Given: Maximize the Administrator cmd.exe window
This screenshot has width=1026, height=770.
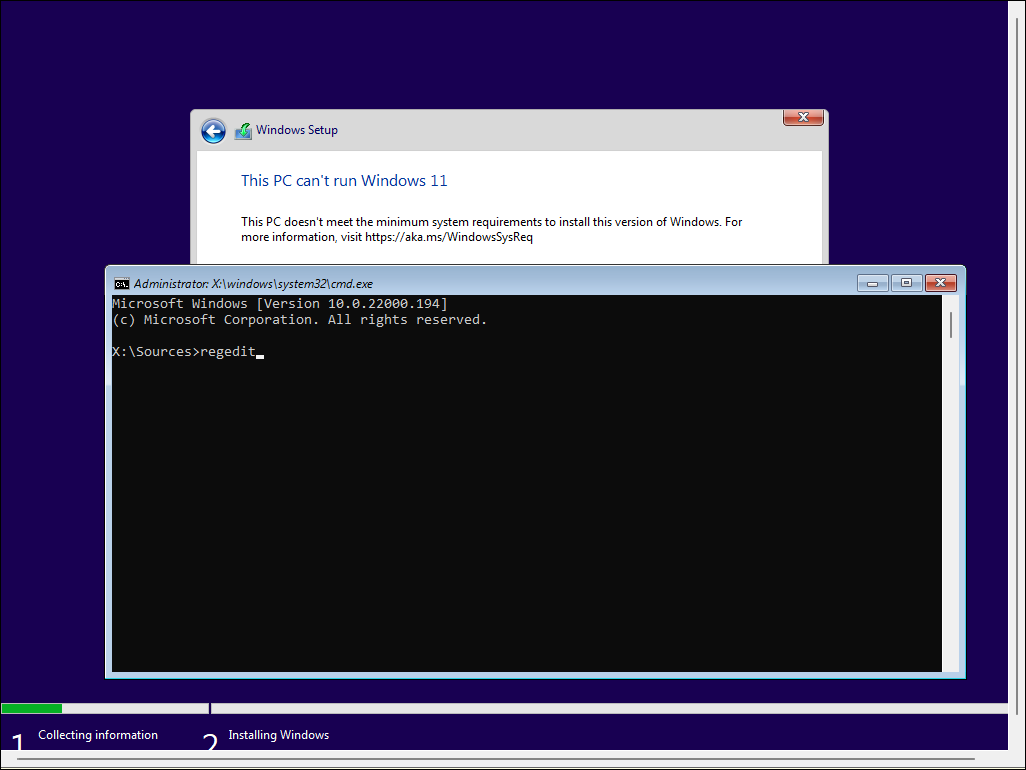Looking at the screenshot, I should (906, 283).
